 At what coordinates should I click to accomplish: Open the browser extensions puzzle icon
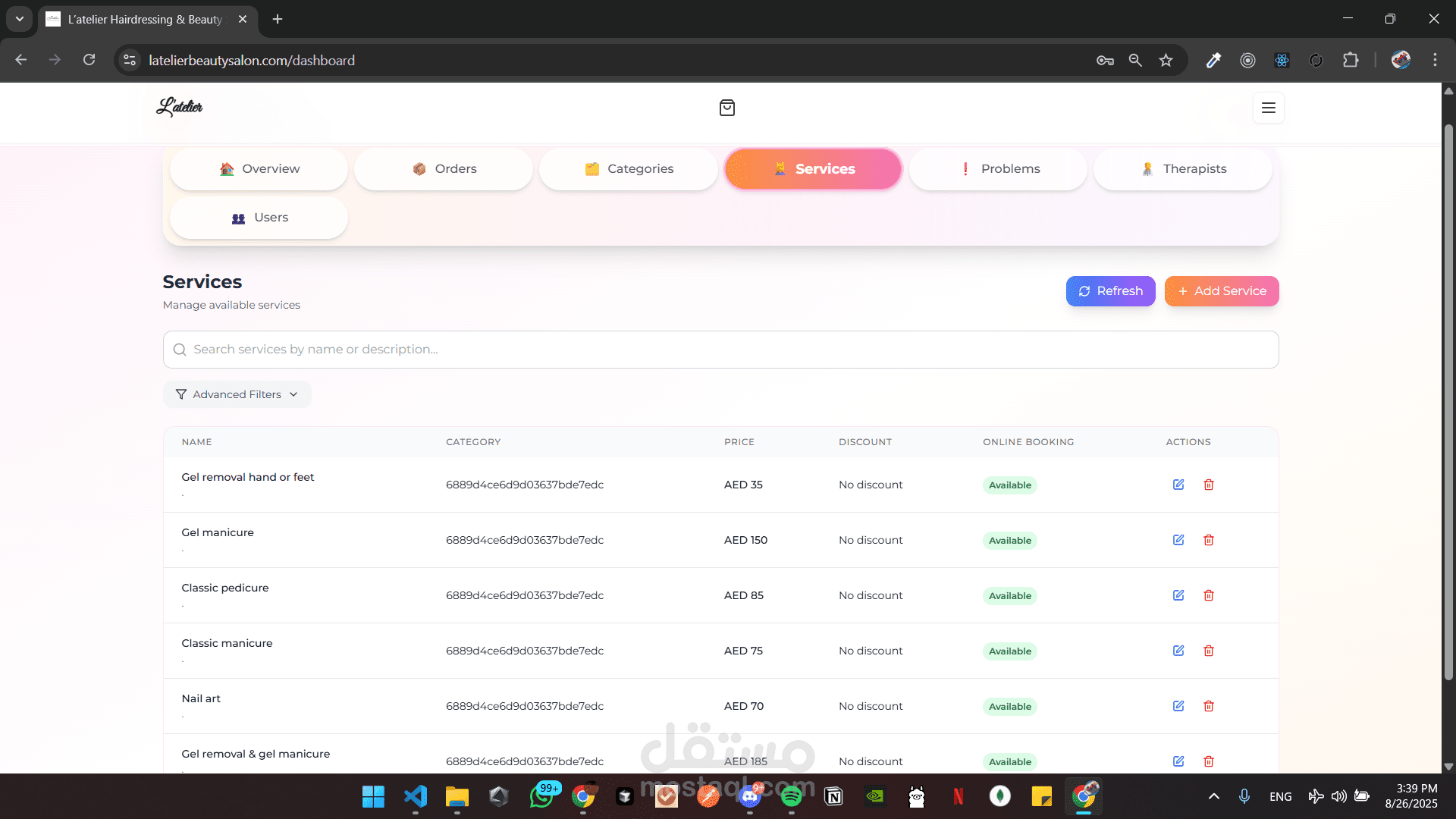pyautogui.click(x=1351, y=60)
